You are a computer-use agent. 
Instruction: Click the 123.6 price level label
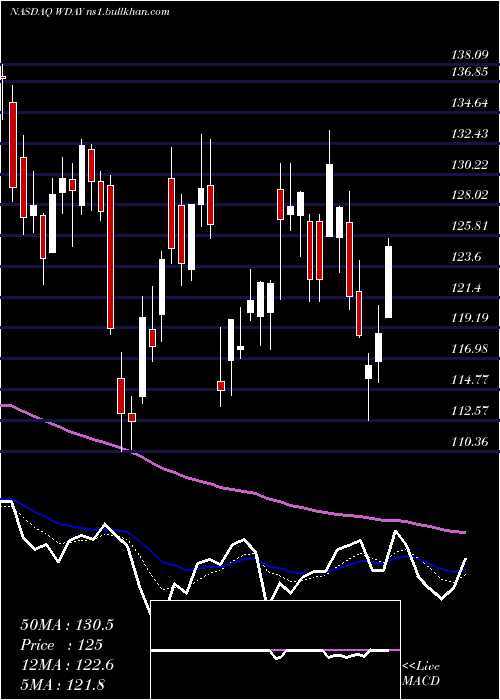click(467, 257)
